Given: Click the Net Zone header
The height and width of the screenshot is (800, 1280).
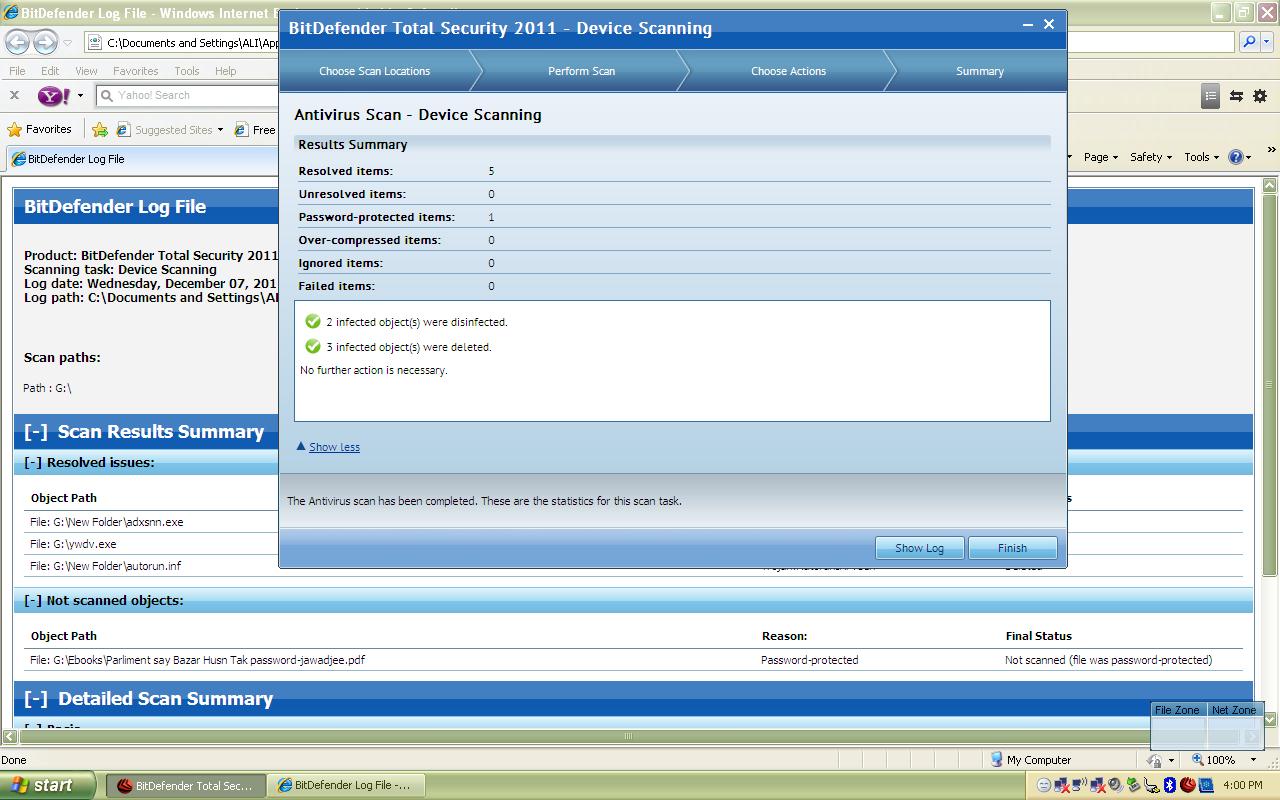Looking at the screenshot, I should (1234, 710).
